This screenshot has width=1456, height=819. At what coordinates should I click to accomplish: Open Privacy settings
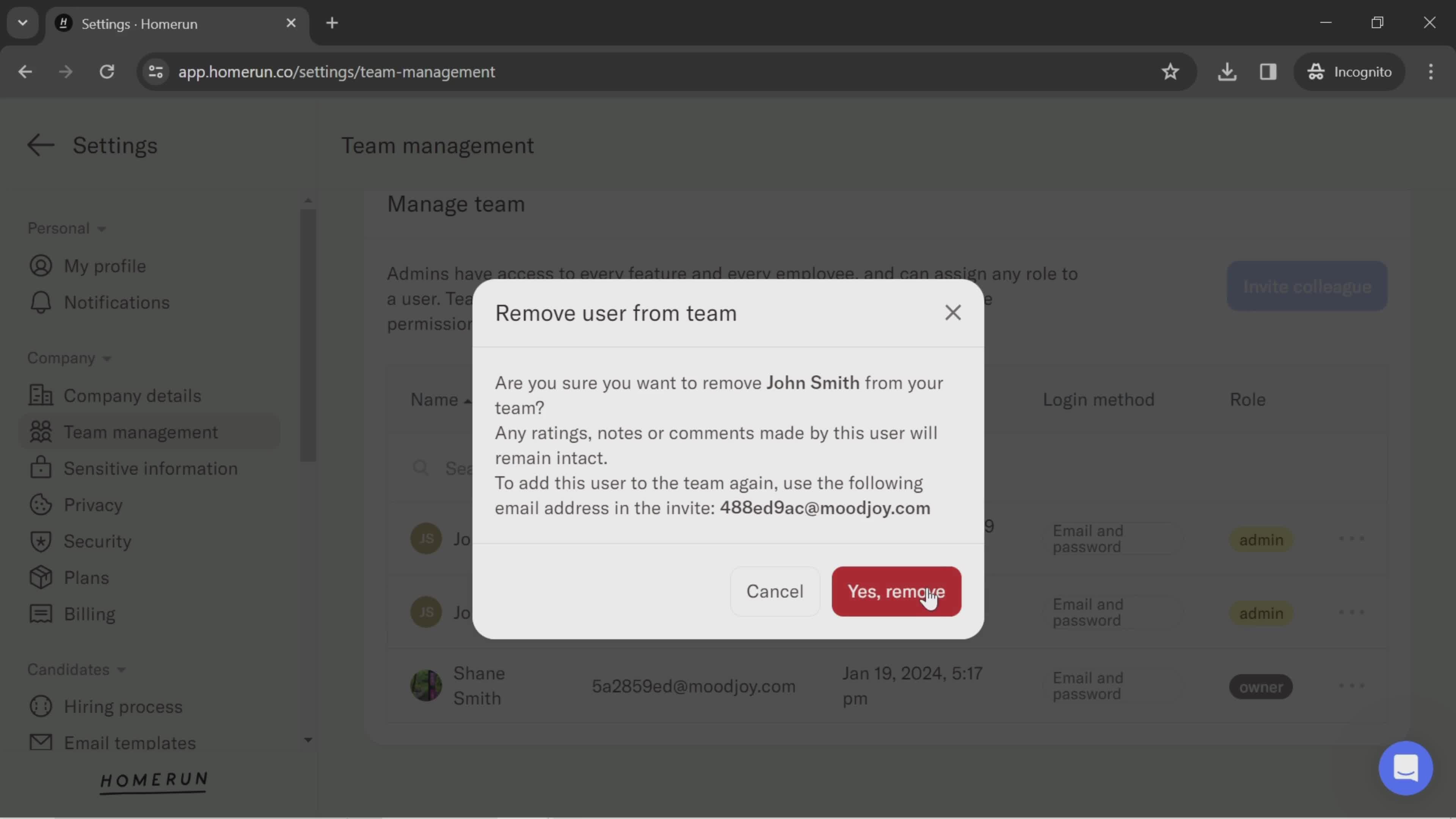[x=93, y=505]
